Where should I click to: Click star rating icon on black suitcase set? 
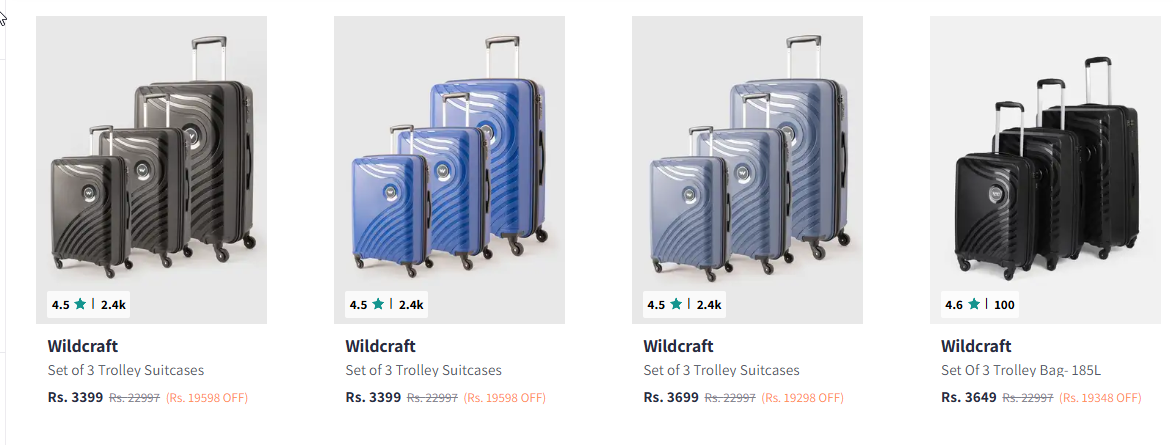point(80,304)
